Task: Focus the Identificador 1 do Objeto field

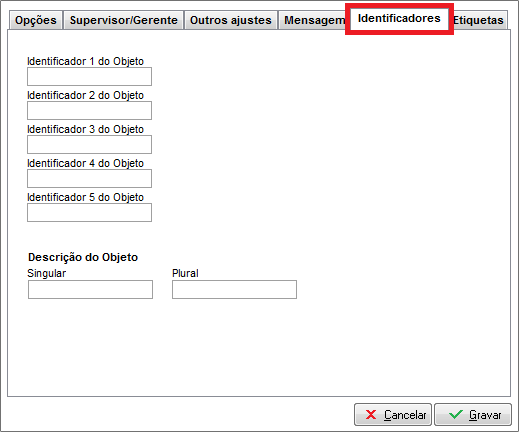Action: [89, 76]
